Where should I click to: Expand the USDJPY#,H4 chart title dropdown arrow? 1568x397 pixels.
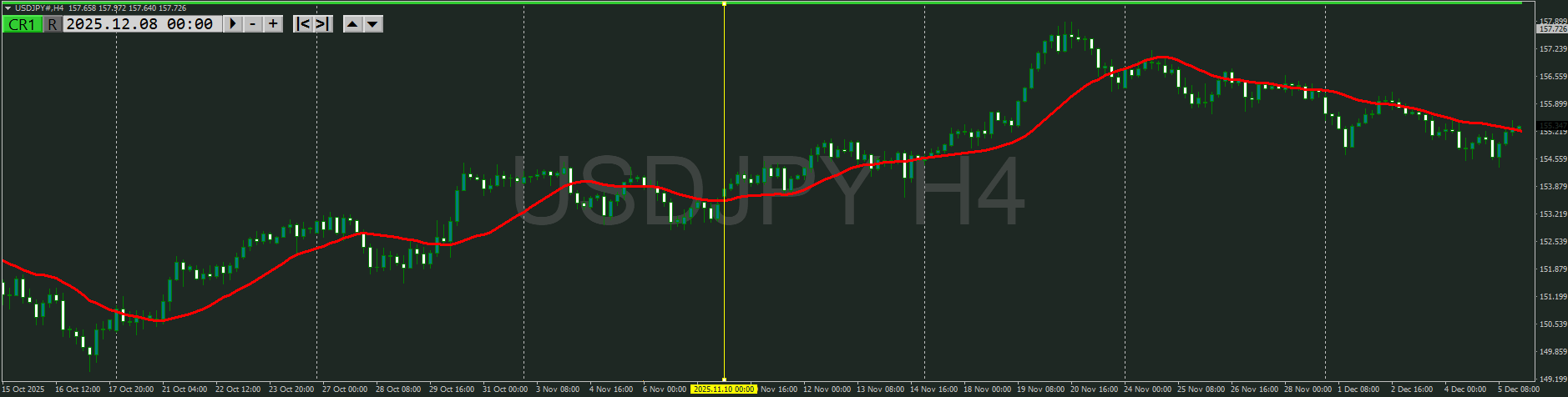coord(8,8)
